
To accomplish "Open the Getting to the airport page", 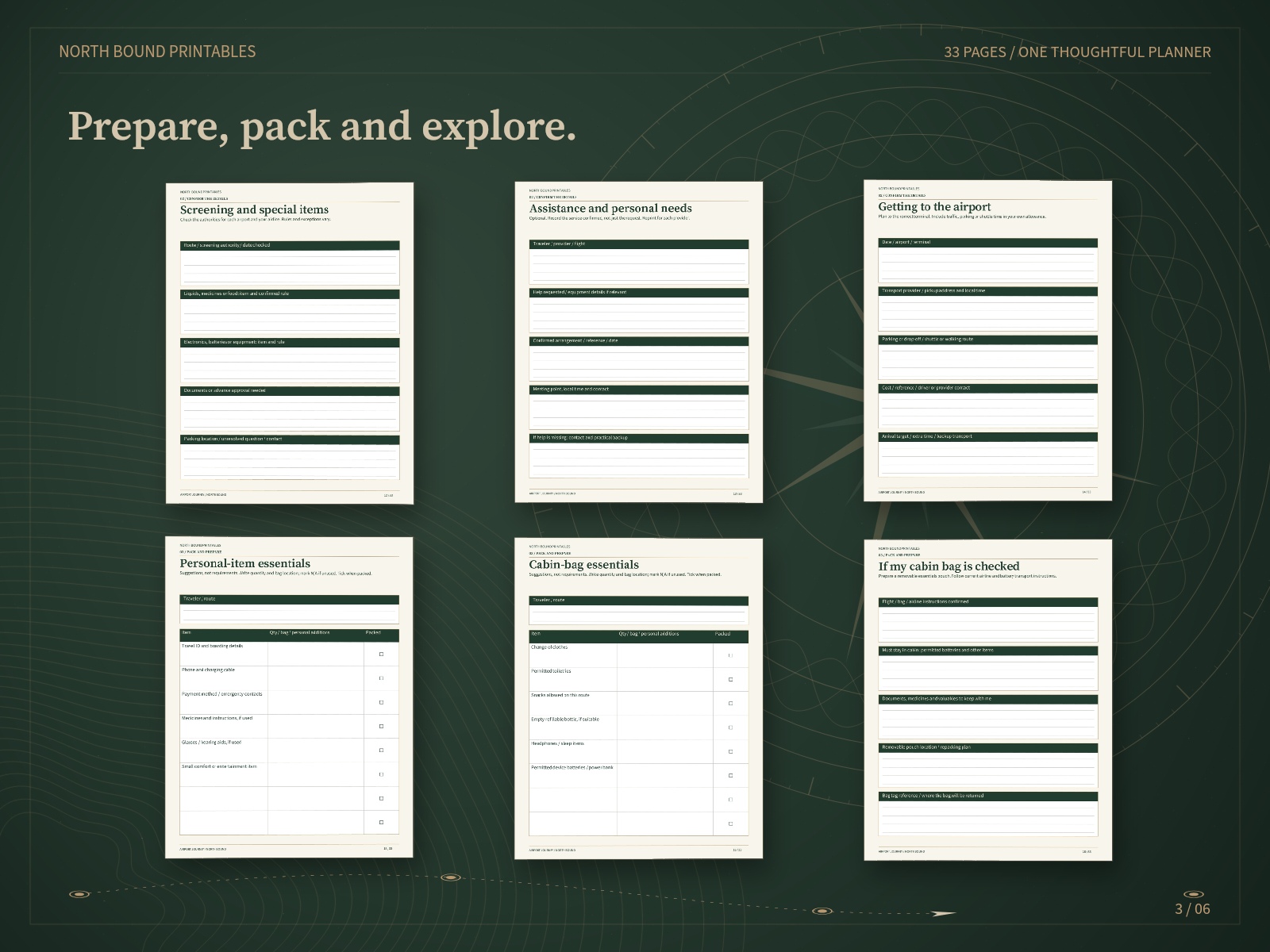I will (x=988, y=340).
